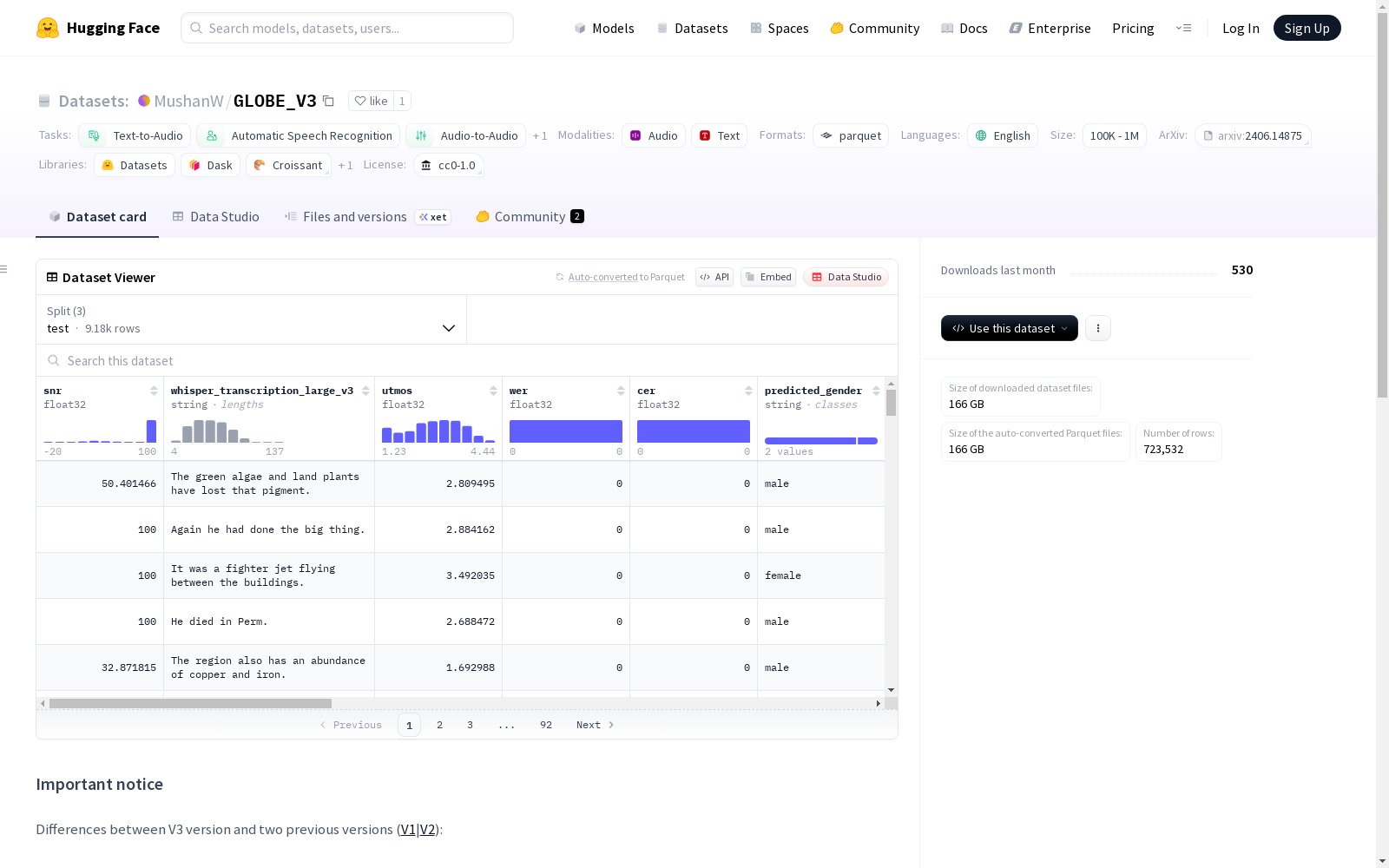Show additional libraries via +1 next to Croissant

click(346, 165)
